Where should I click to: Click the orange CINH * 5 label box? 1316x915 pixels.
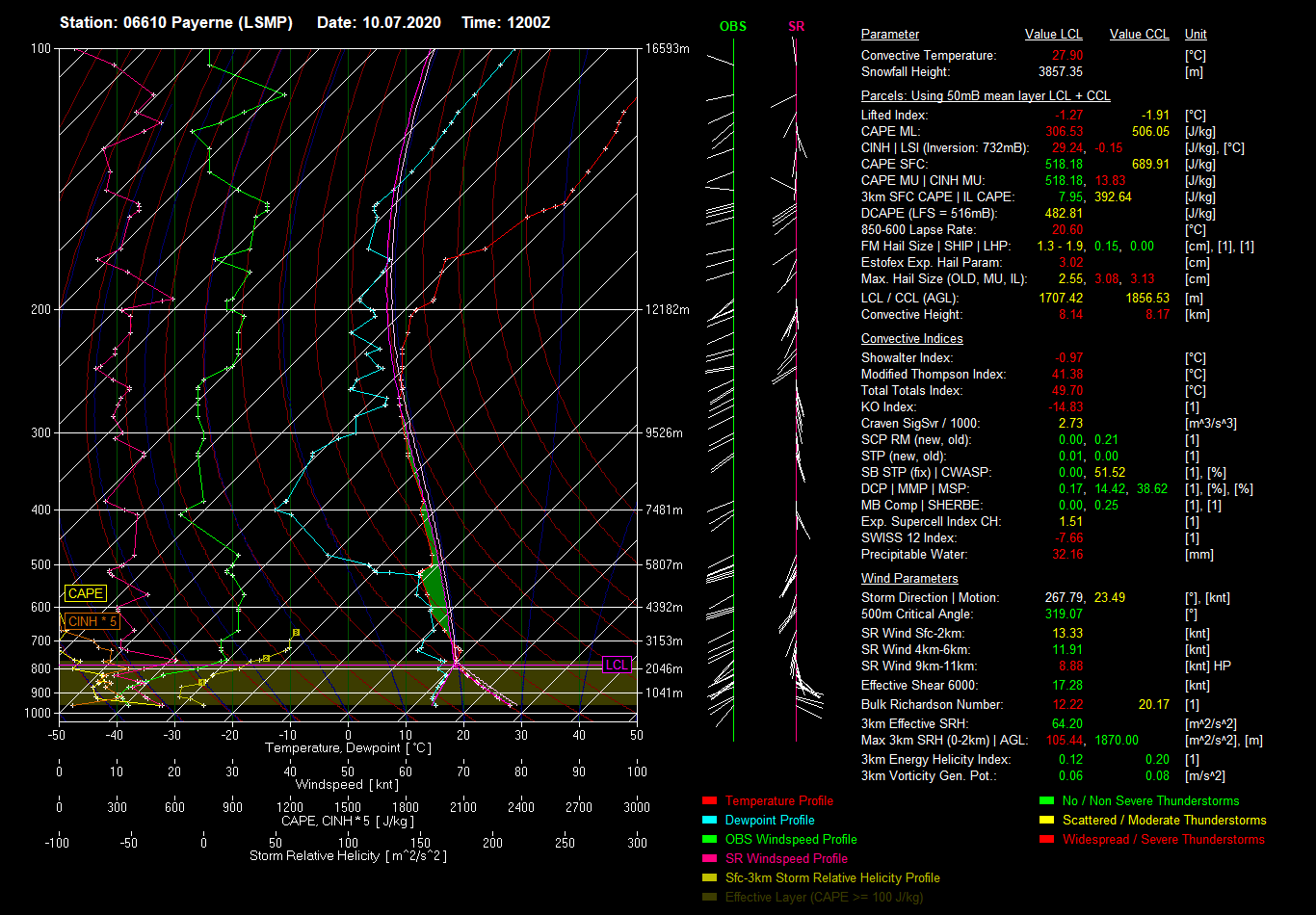[92, 621]
